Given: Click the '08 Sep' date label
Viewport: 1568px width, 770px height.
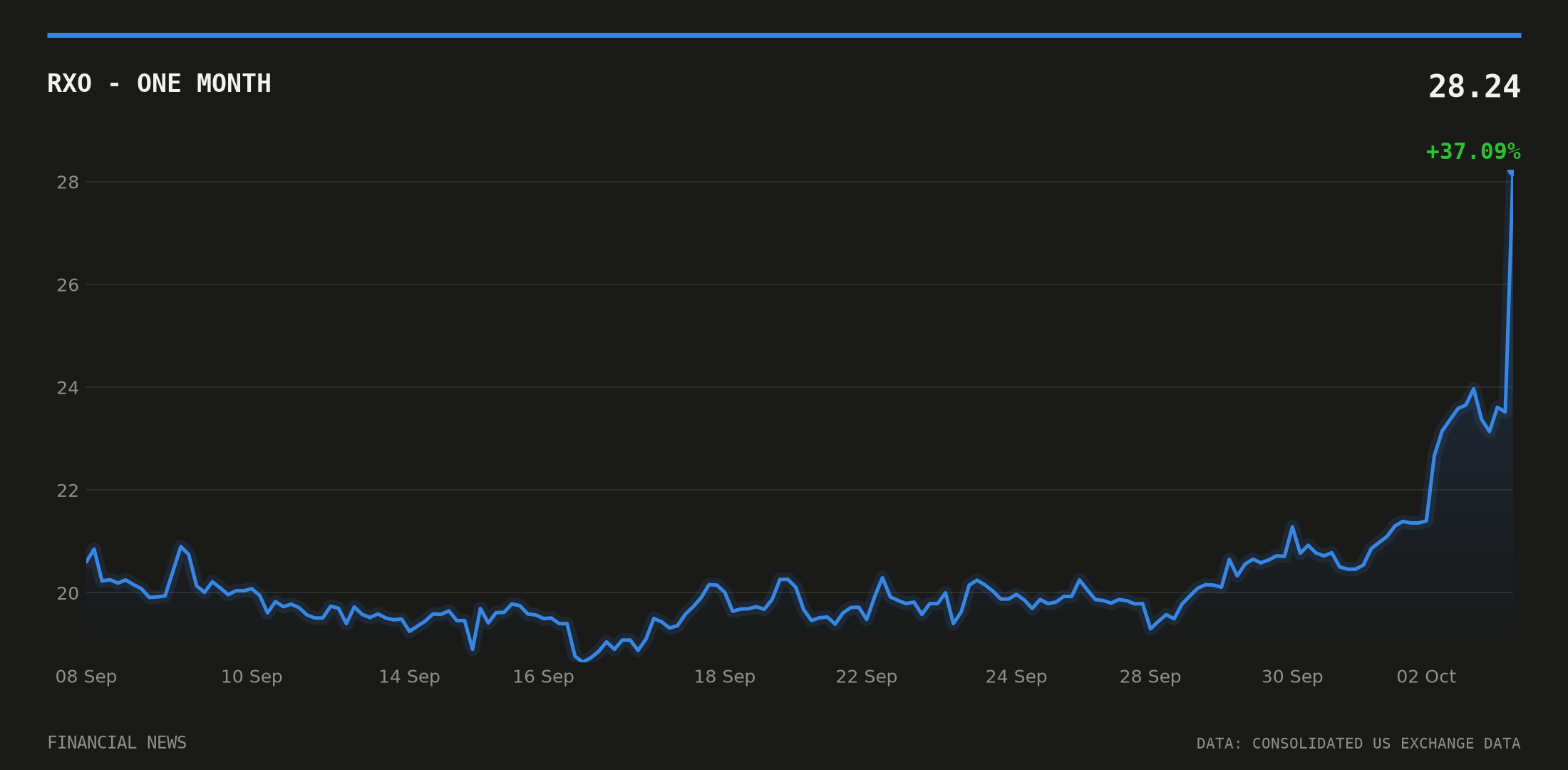Looking at the screenshot, I should (86, 677).
